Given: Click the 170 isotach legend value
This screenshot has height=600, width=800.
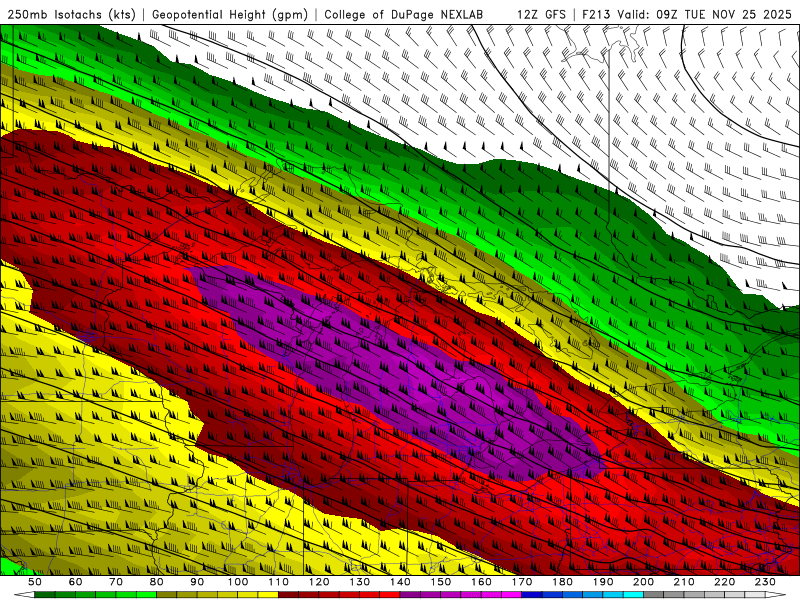Looking at the screenshot, I should pos(522,582).
